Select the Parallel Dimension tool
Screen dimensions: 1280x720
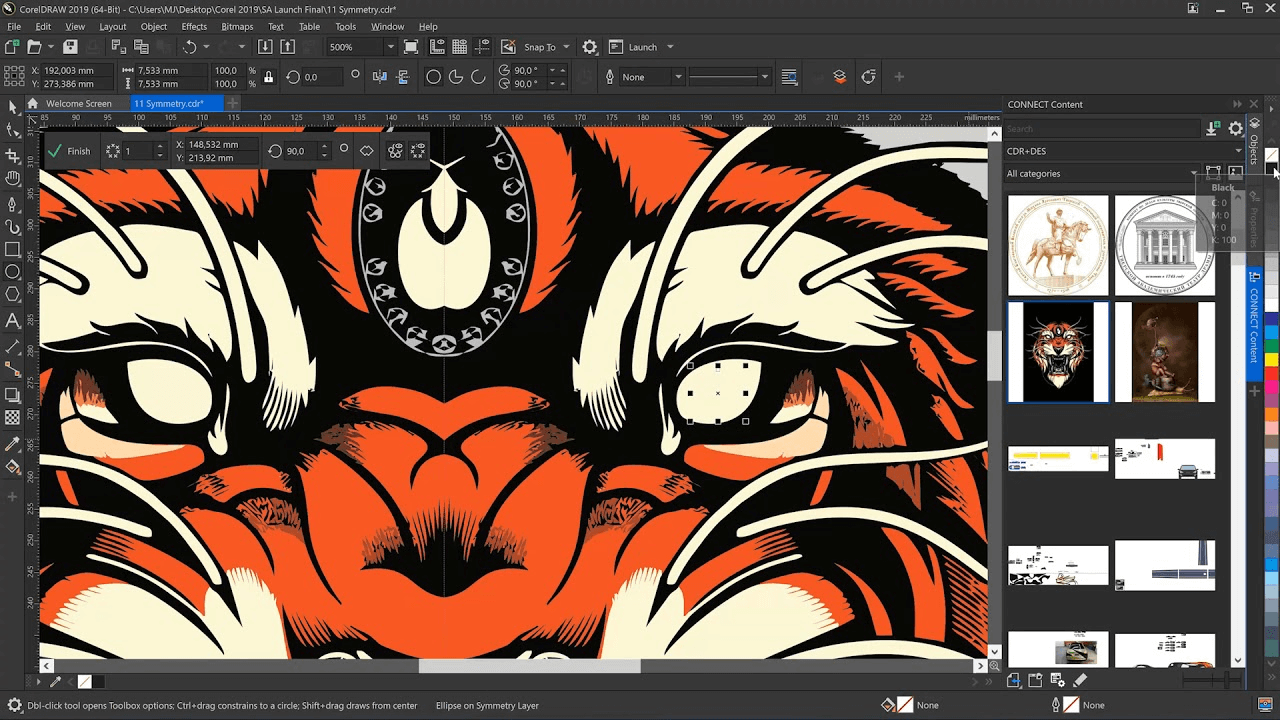[x=13, y=346]
